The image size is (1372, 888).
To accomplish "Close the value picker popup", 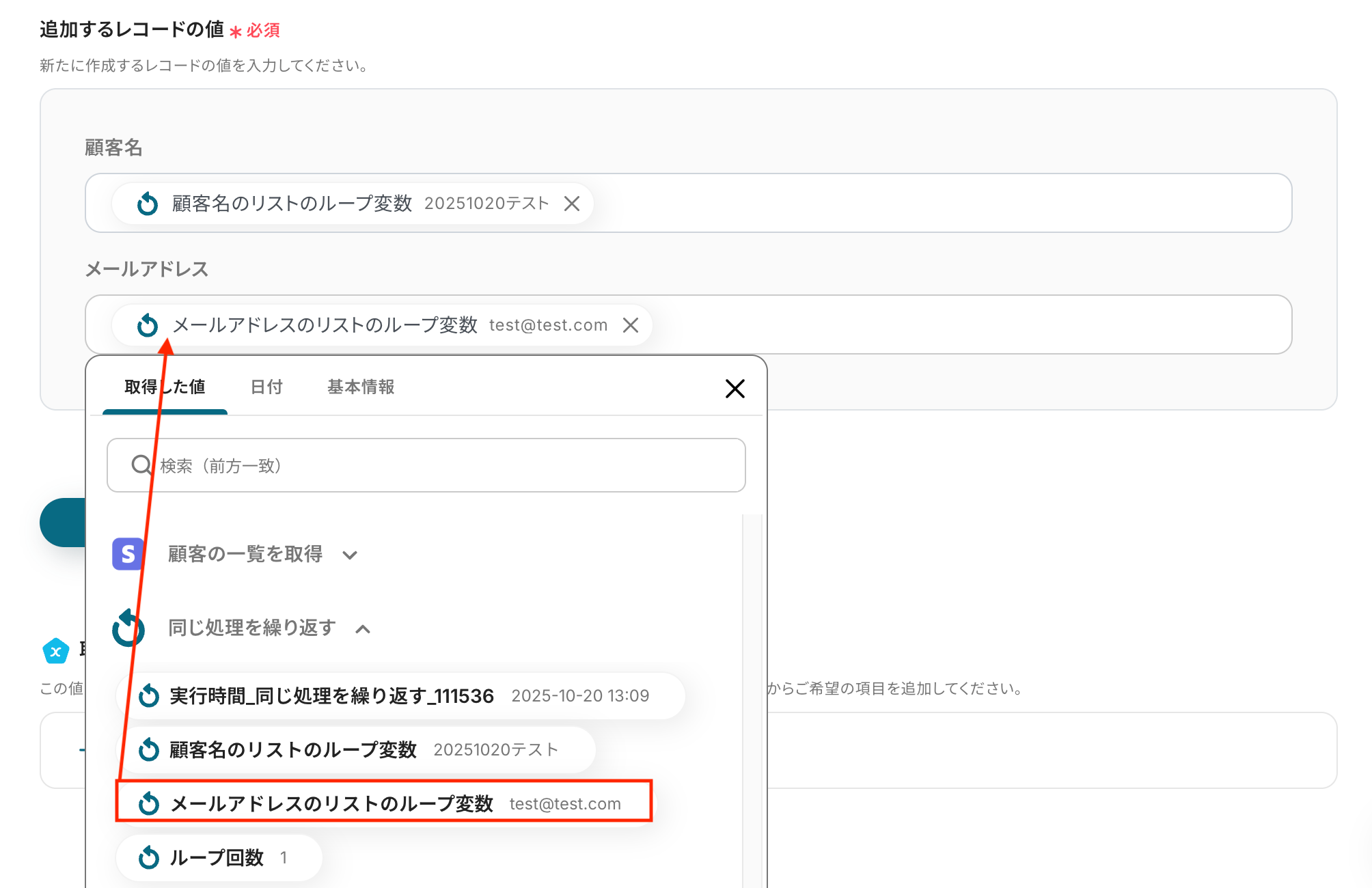I will [x=735, y=389].
